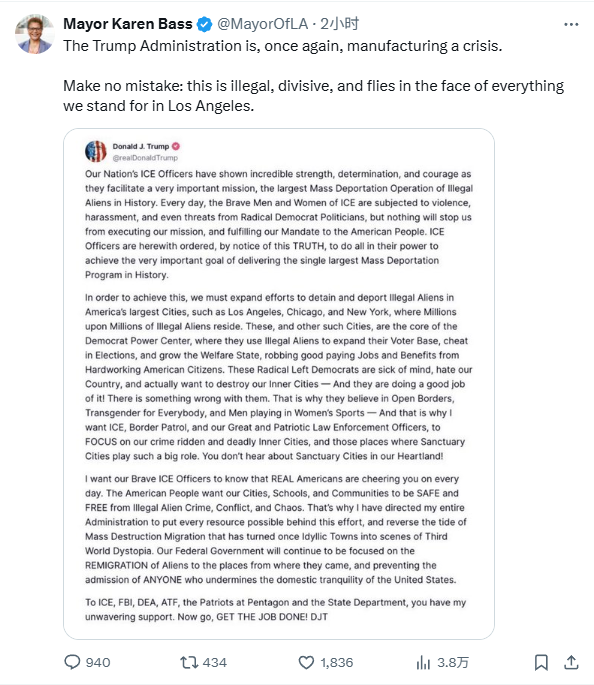
Task: Click Trump's red verified badge in screenshot
Action: [176, 146]
